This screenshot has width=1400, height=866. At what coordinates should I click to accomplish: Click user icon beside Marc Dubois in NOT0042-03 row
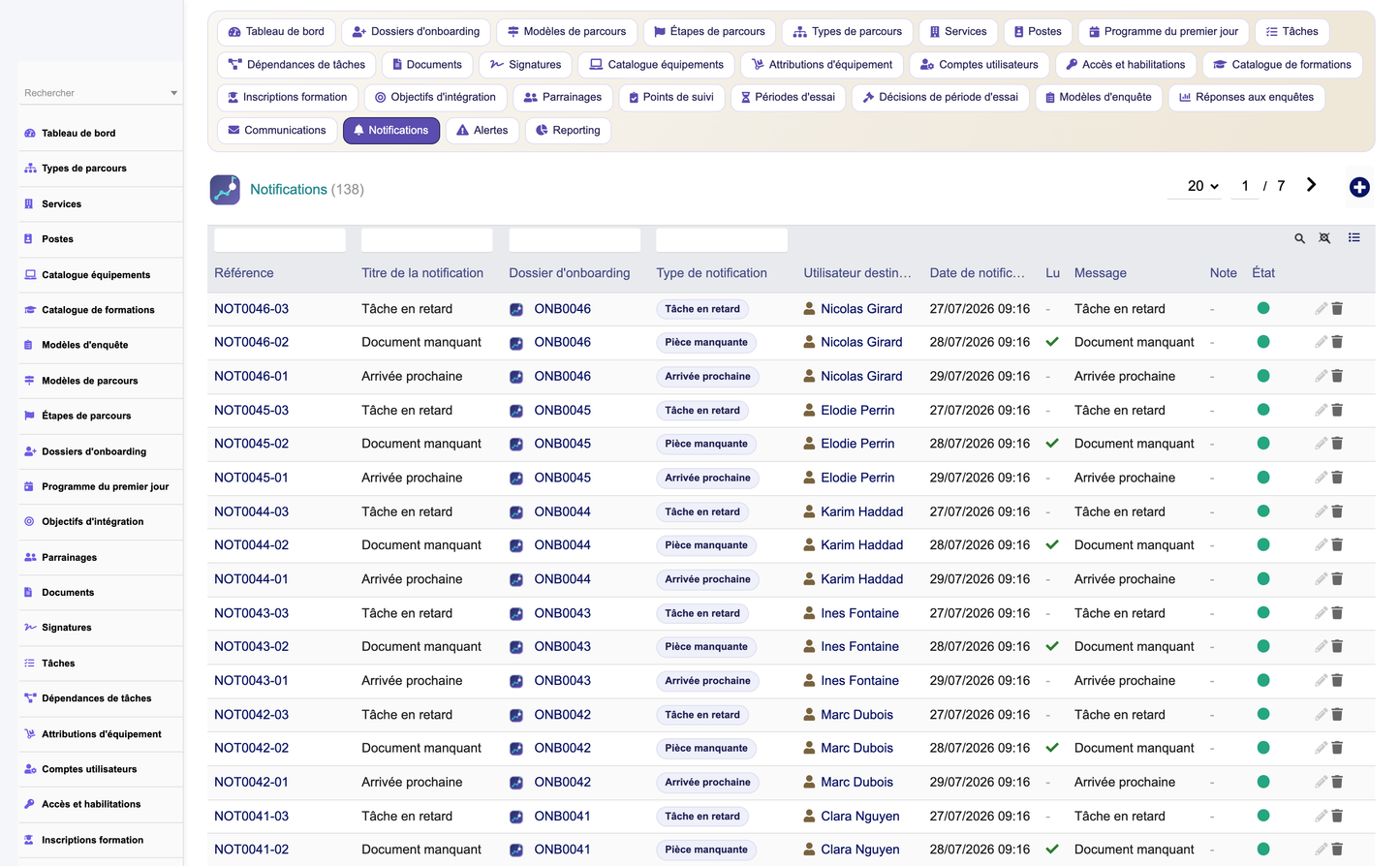tap(809, 715)
